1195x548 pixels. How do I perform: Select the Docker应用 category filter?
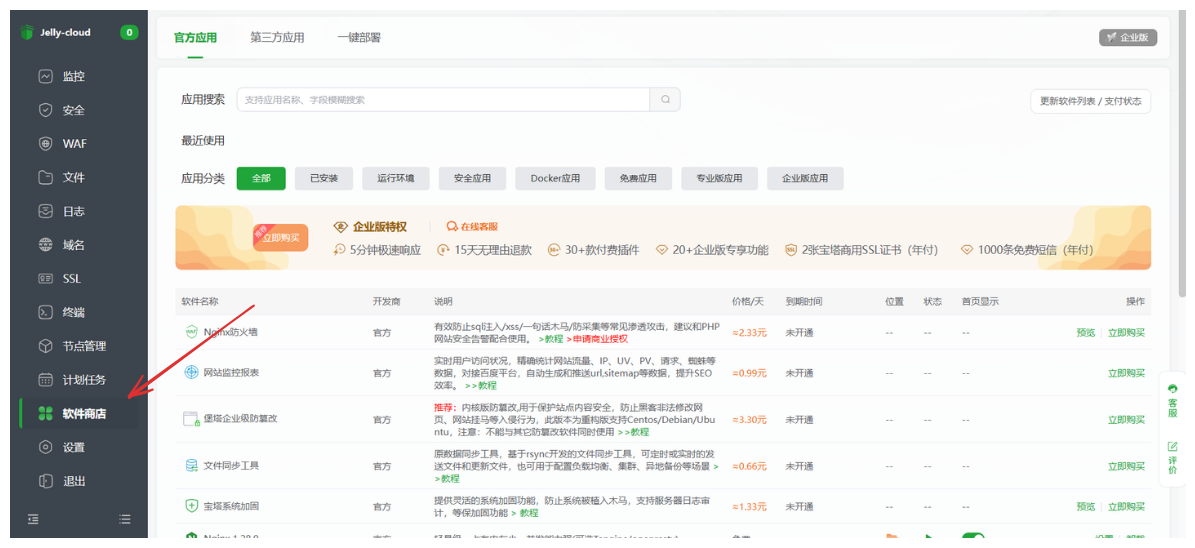(555, 179)
